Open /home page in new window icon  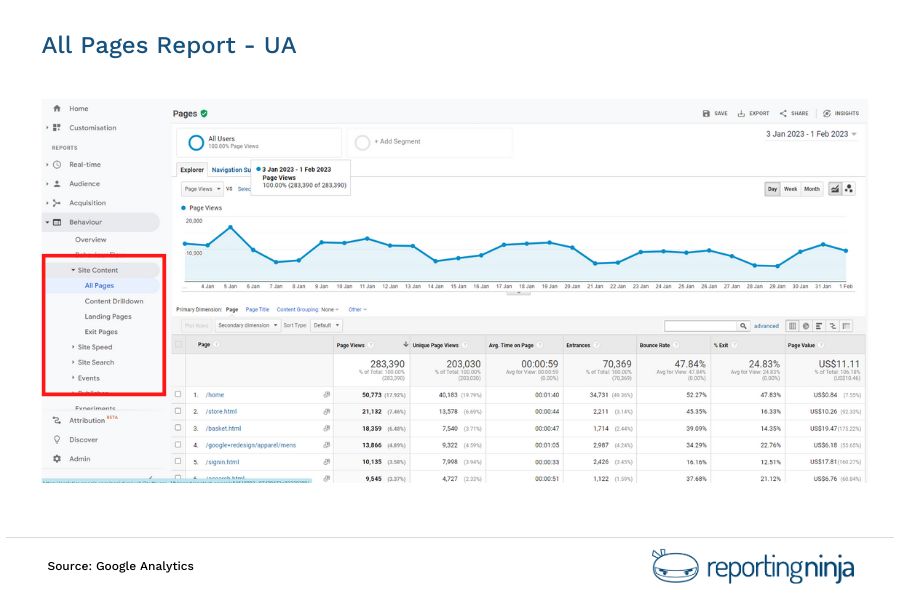pos(327,395)
